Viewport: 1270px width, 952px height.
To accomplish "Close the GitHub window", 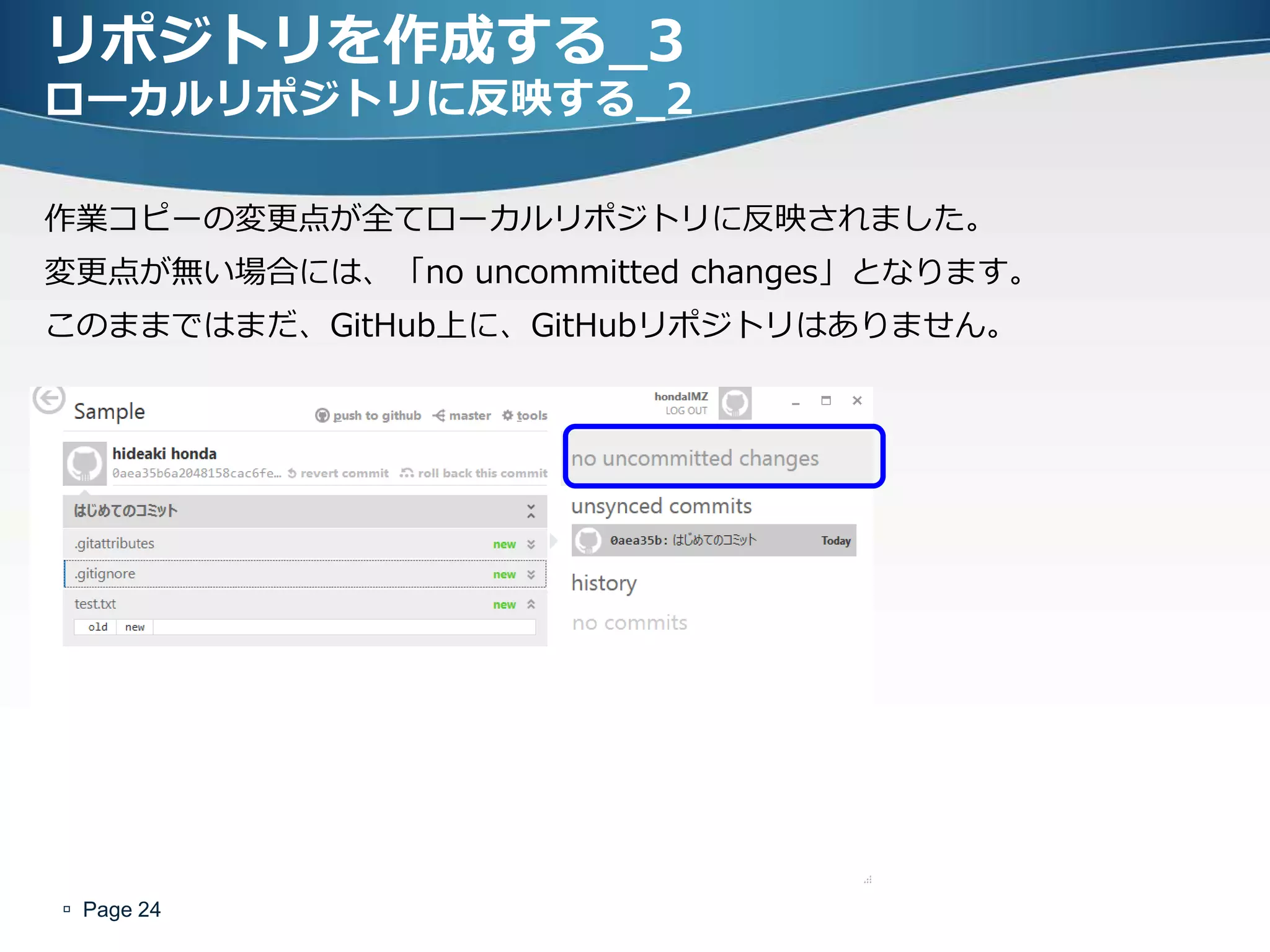I will (x=857, y=401).
